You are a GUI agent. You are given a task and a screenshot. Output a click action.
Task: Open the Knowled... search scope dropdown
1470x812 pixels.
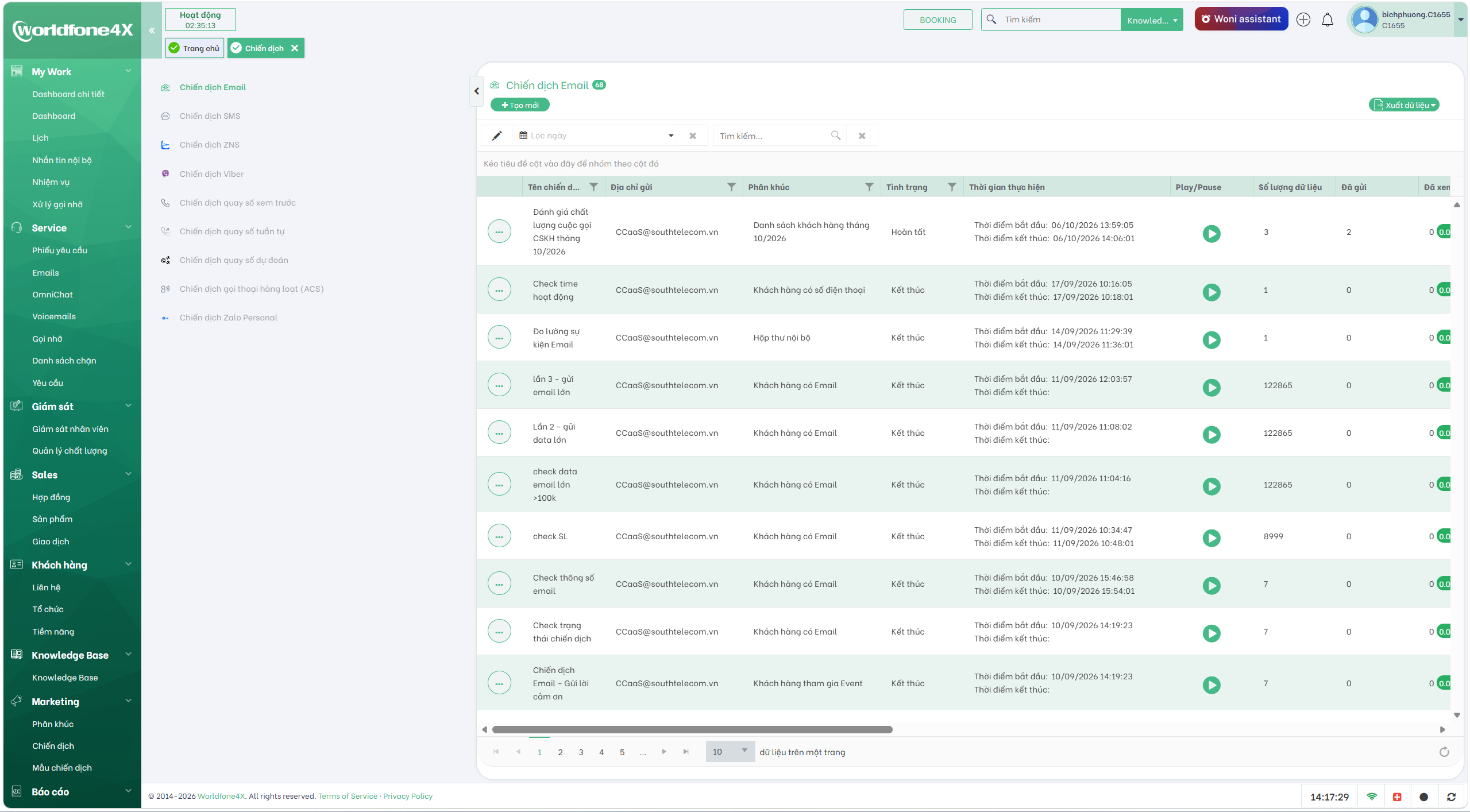1151,20
